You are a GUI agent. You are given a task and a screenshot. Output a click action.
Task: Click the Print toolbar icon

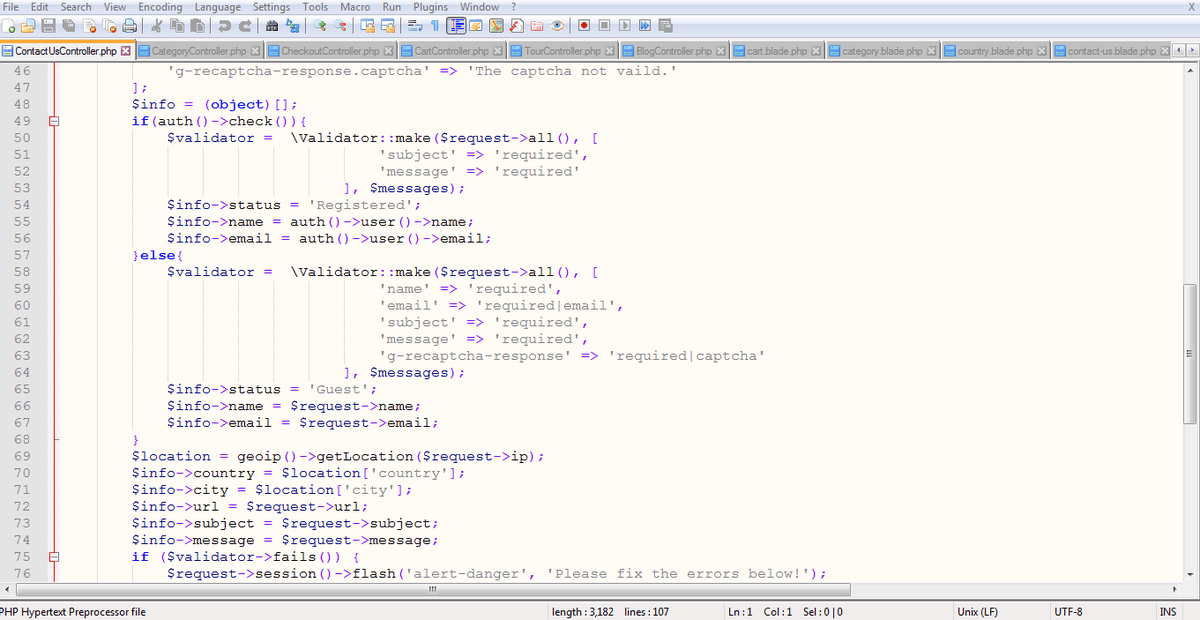point(130,29)
